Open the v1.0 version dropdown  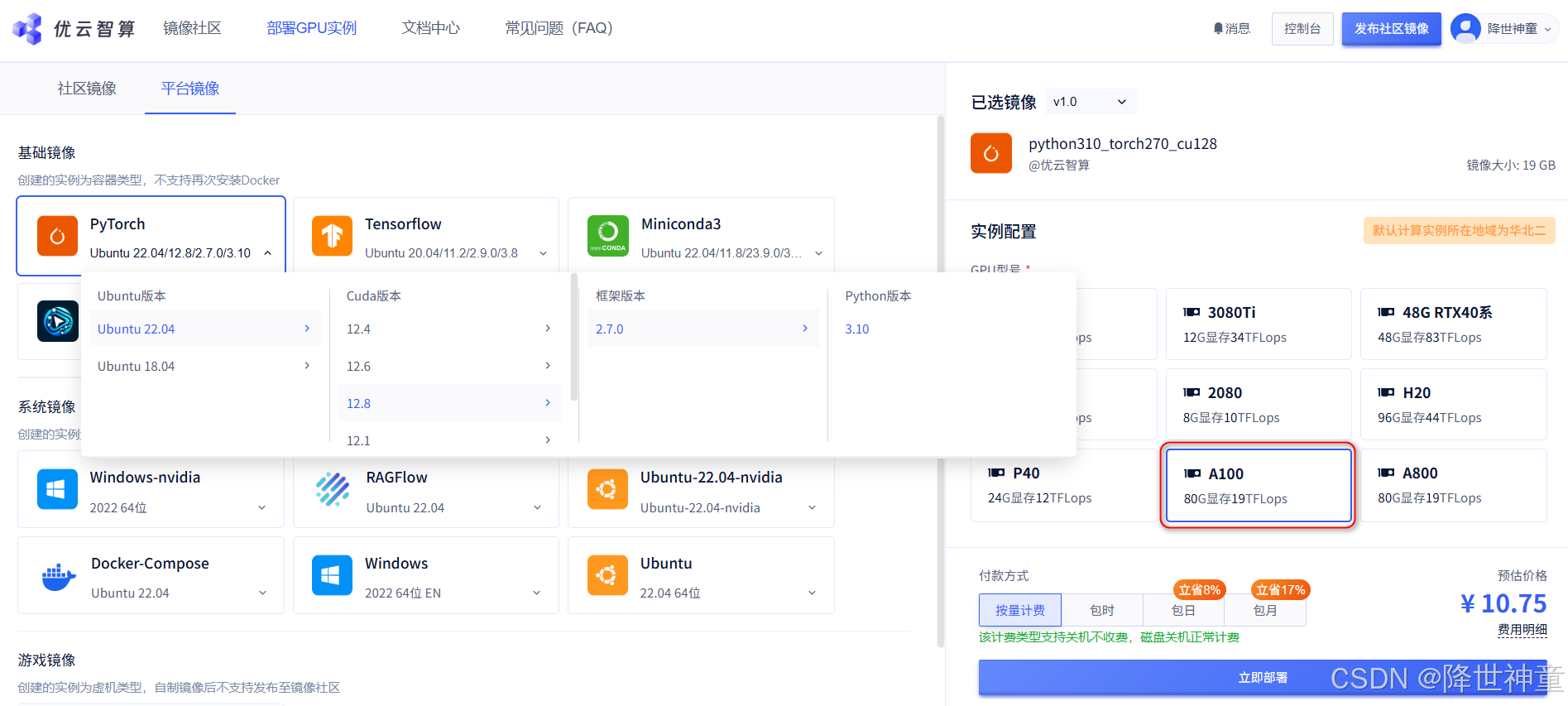tap(1091, 102)
